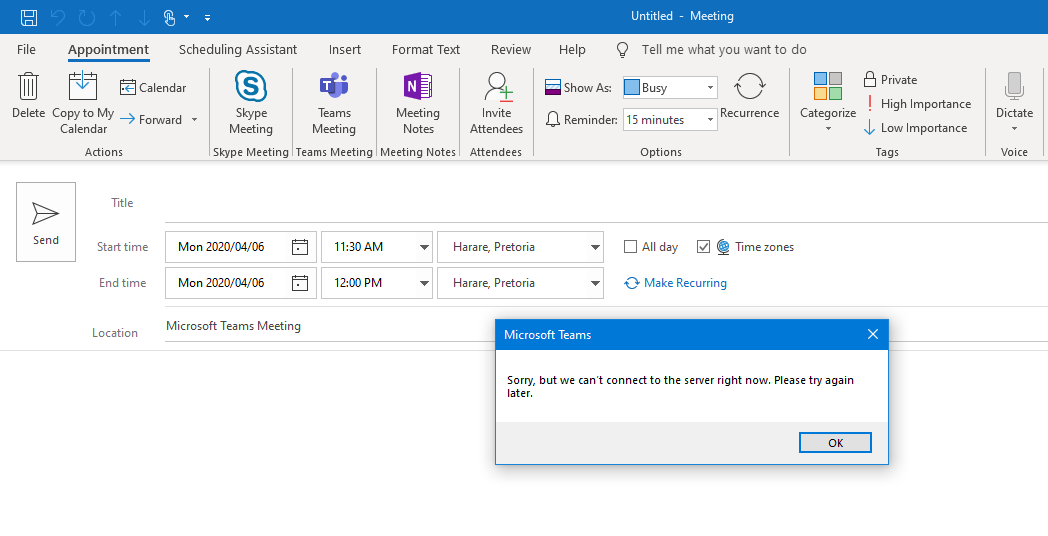
Task: Open Calendar from Actions group
Action: pos(153,88)
